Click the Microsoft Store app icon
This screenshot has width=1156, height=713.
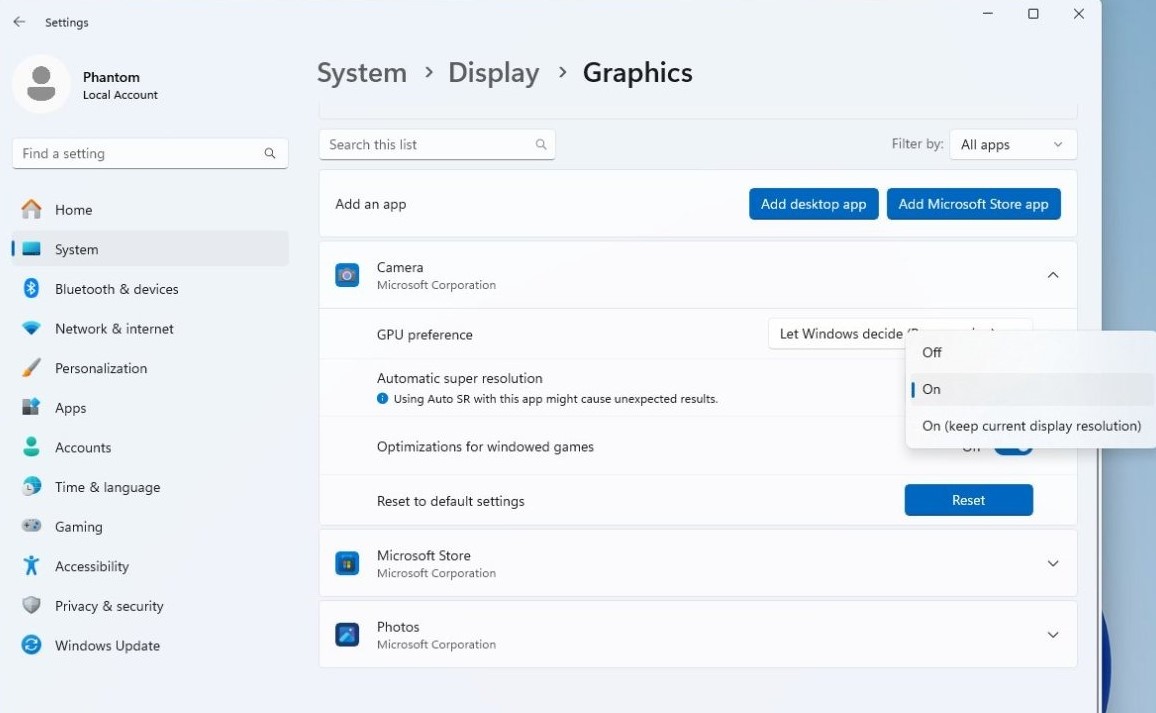(347, 563)
